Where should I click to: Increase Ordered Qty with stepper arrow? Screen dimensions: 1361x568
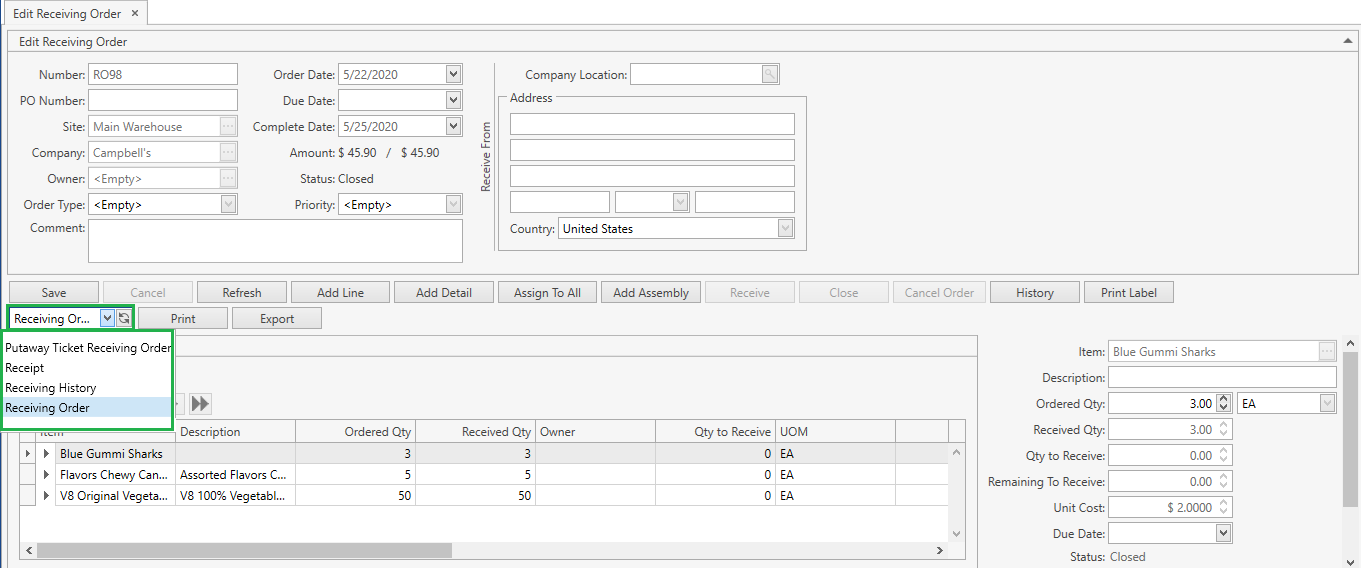click(1225, 399)
